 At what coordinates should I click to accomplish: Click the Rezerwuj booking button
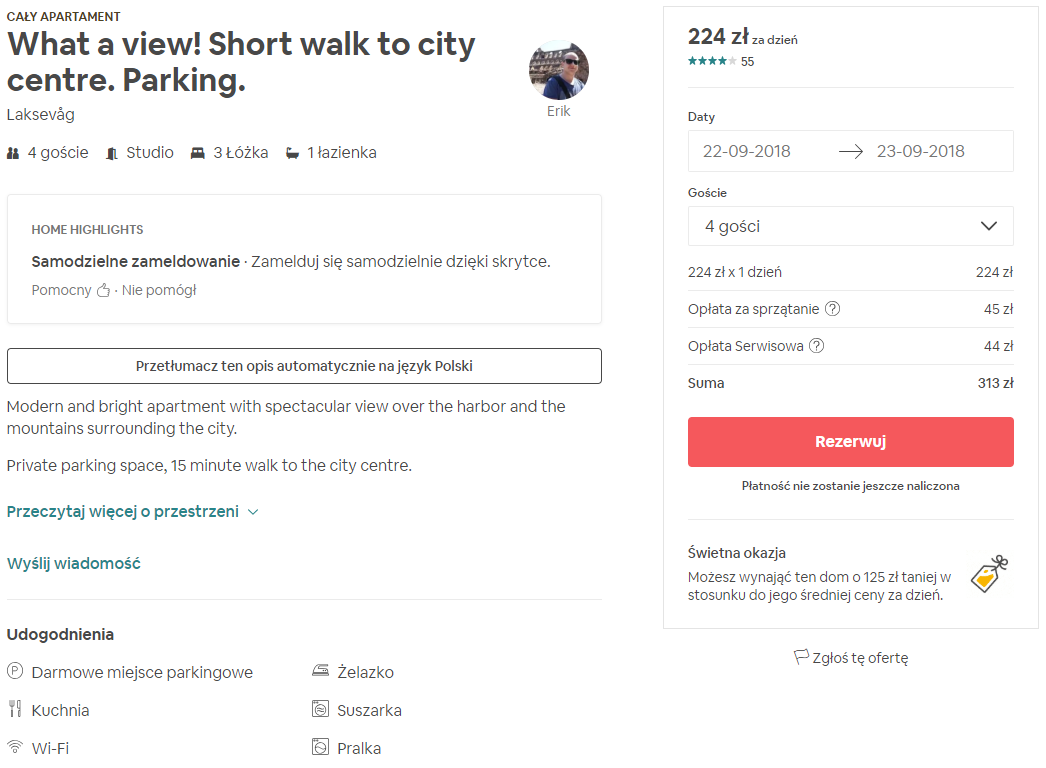point(850,442)
